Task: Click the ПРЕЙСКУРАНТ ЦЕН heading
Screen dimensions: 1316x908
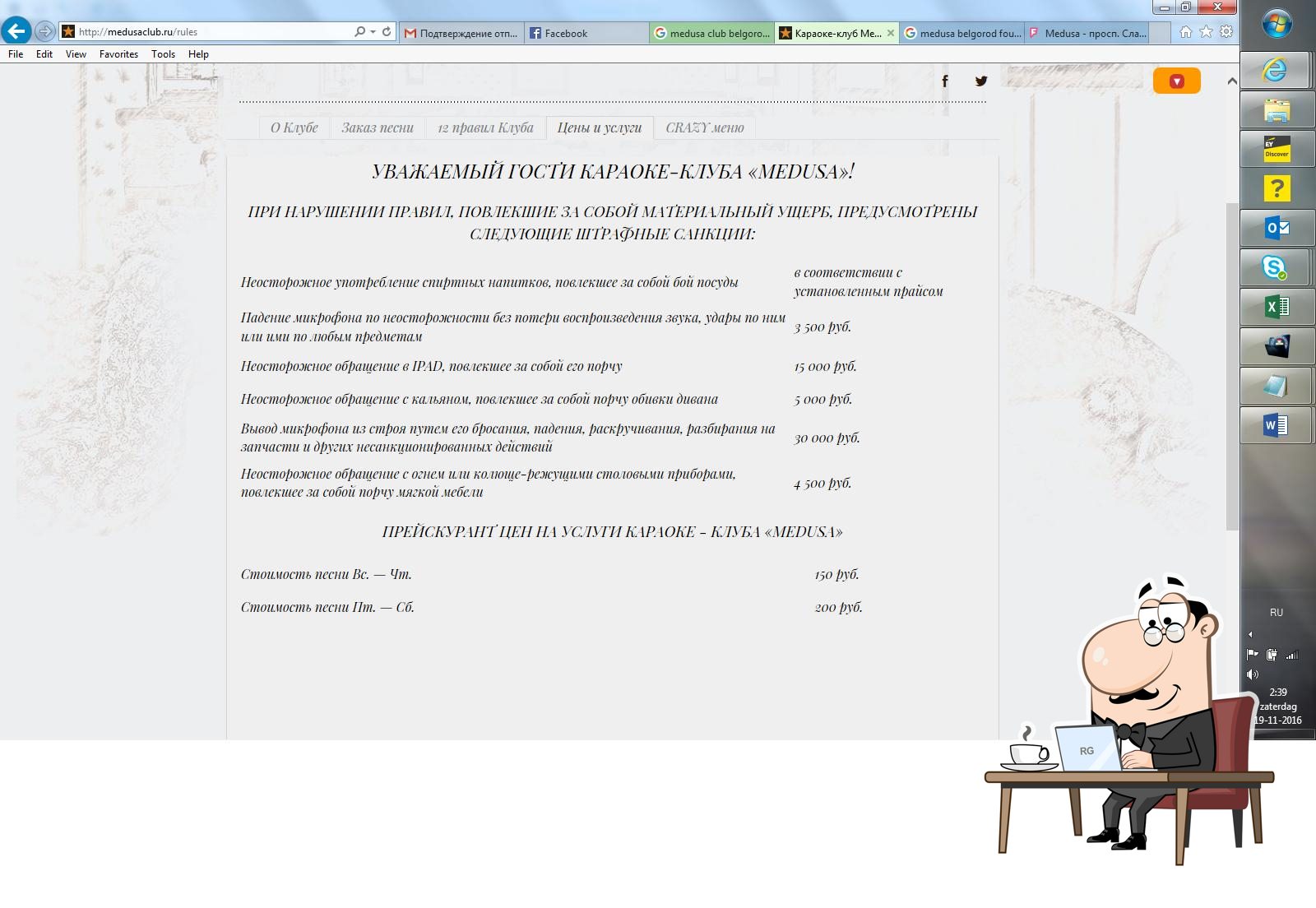Action: 613,532
